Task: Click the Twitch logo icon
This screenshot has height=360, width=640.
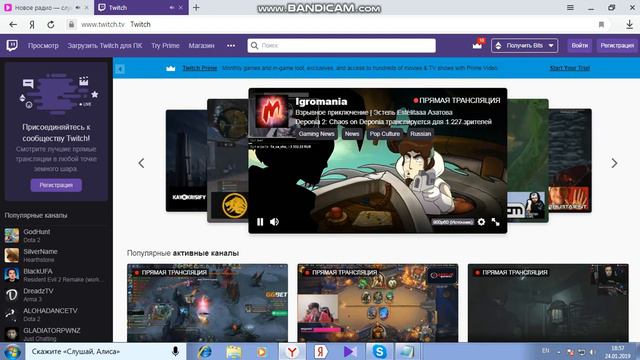Action: [x=12, y=45]
